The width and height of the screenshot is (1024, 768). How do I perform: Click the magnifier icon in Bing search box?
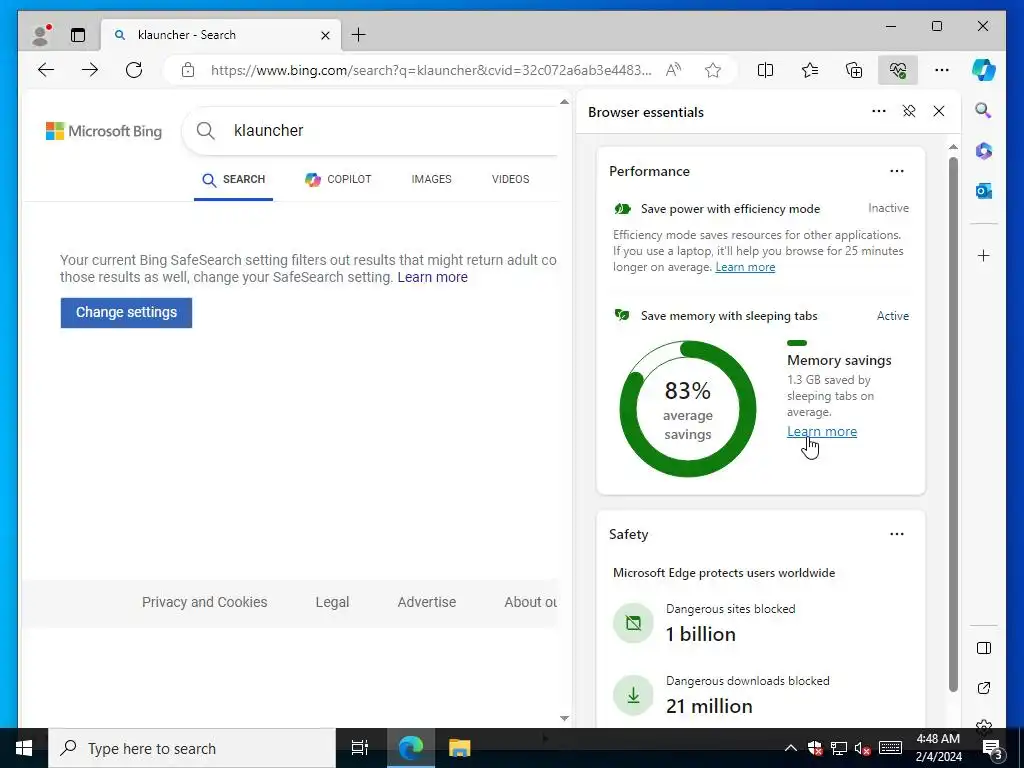click(x=206, y=131)
